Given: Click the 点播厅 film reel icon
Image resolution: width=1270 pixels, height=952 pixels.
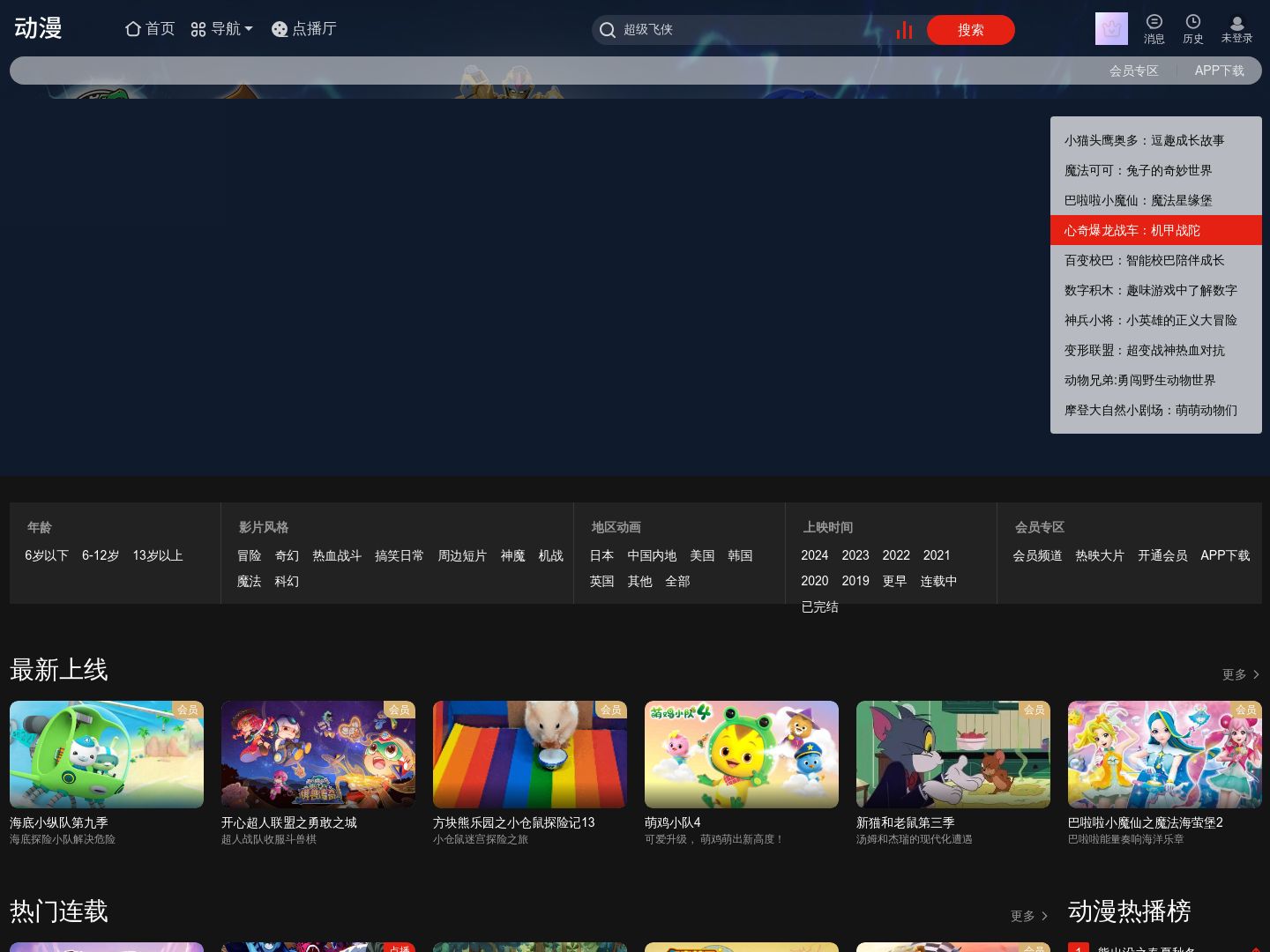Looking at the screenshot, I should (x=280, y=29).
